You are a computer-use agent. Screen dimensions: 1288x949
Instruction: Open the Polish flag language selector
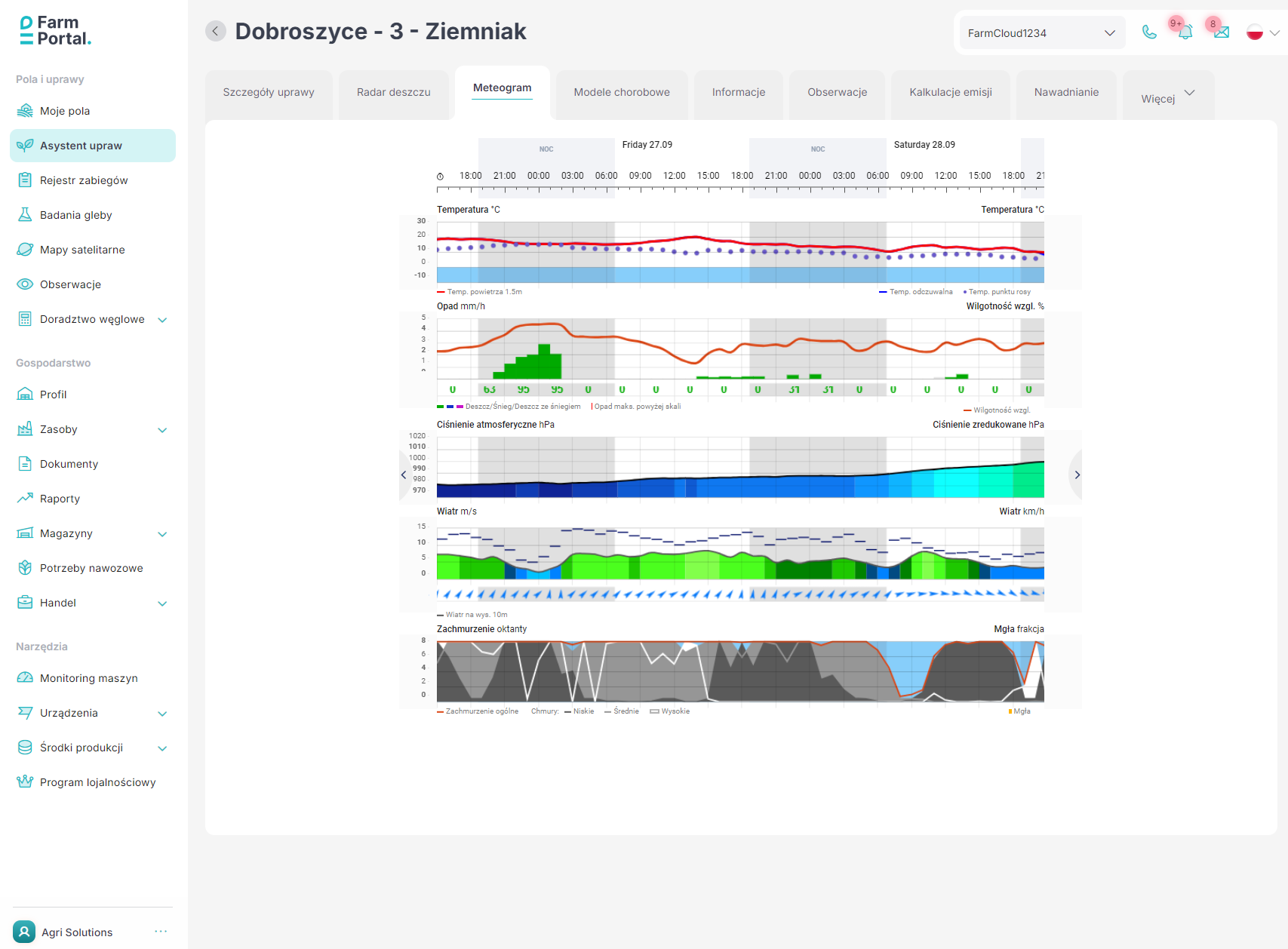tap(1263, 32)
